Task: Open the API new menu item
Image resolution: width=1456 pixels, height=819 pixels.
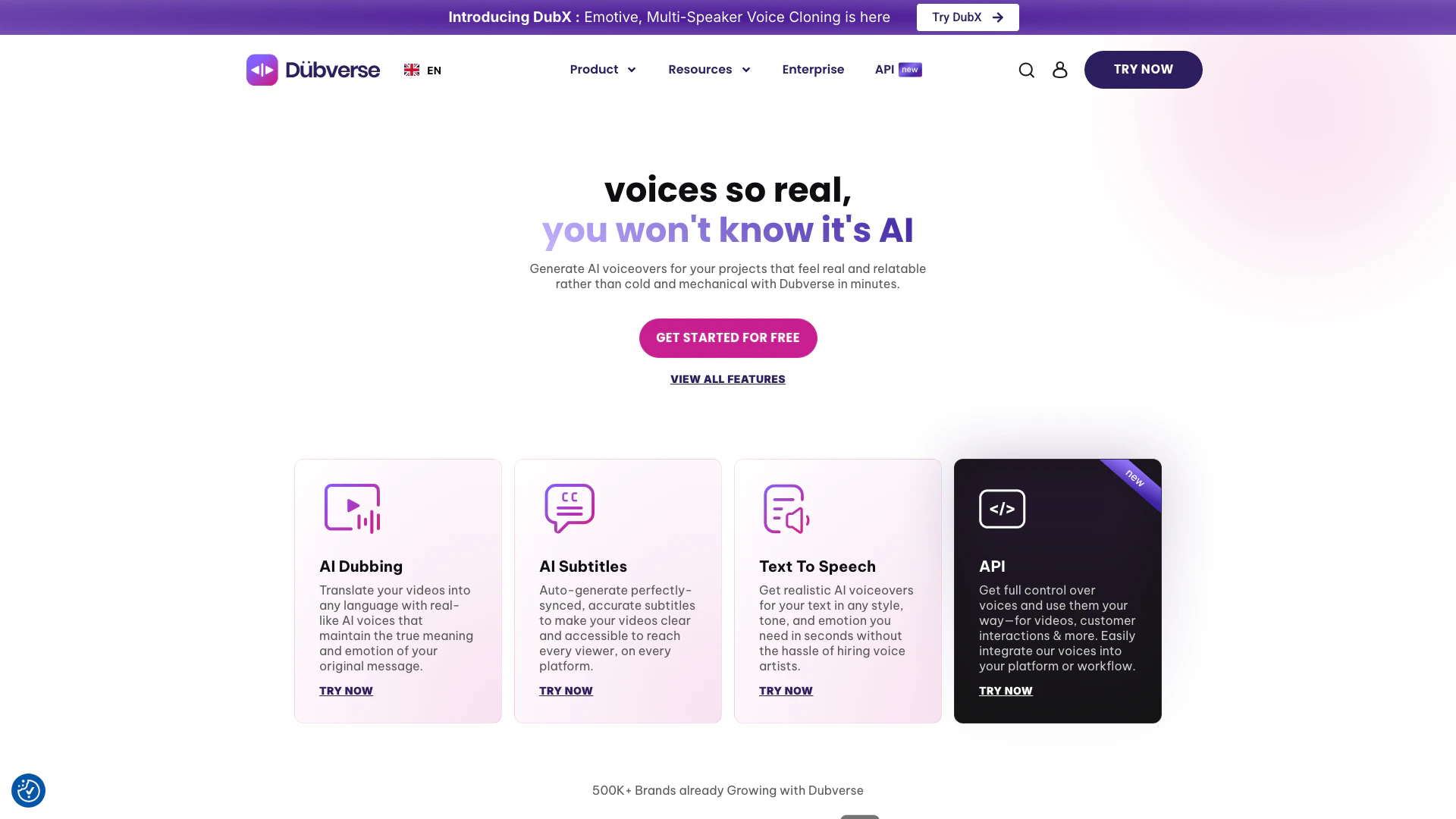Action: pyautogui.click(x=898, y=70)
